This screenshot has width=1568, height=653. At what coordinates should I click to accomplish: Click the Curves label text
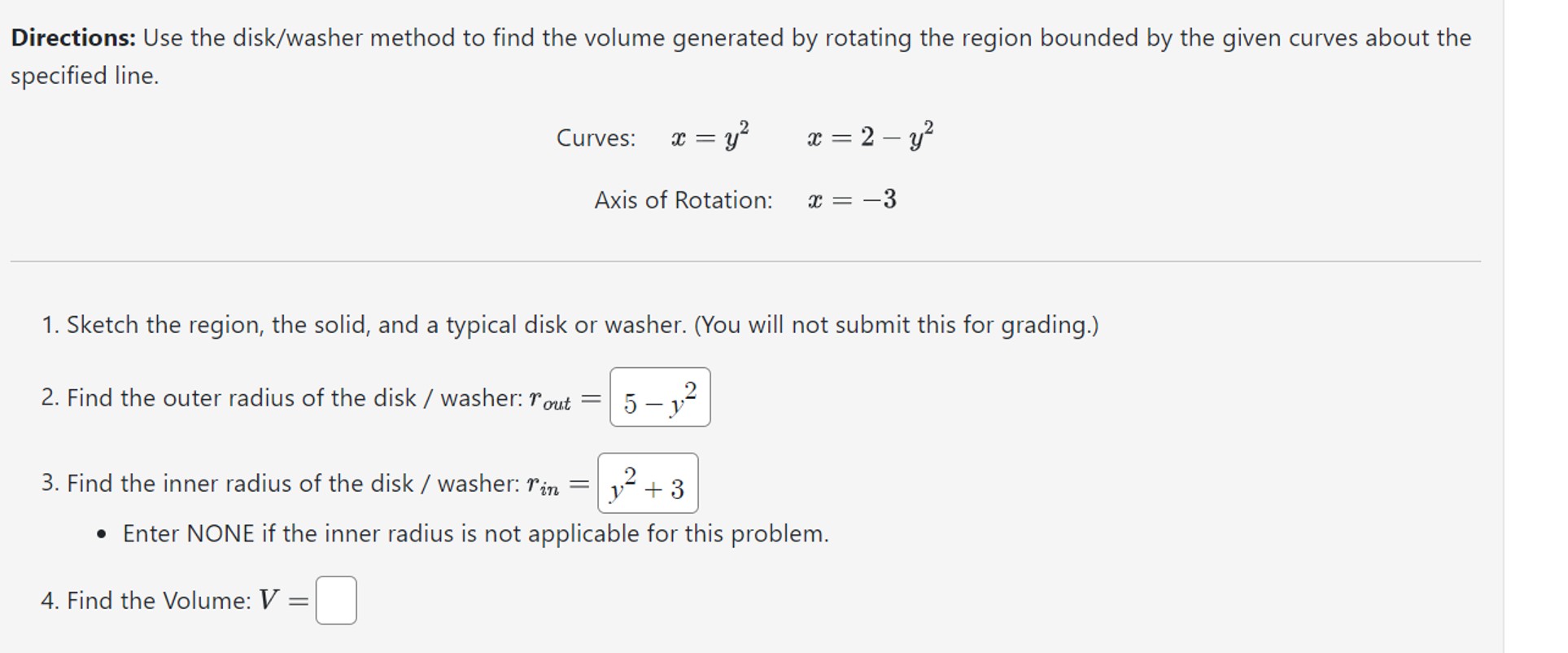[x=596, y=138]
